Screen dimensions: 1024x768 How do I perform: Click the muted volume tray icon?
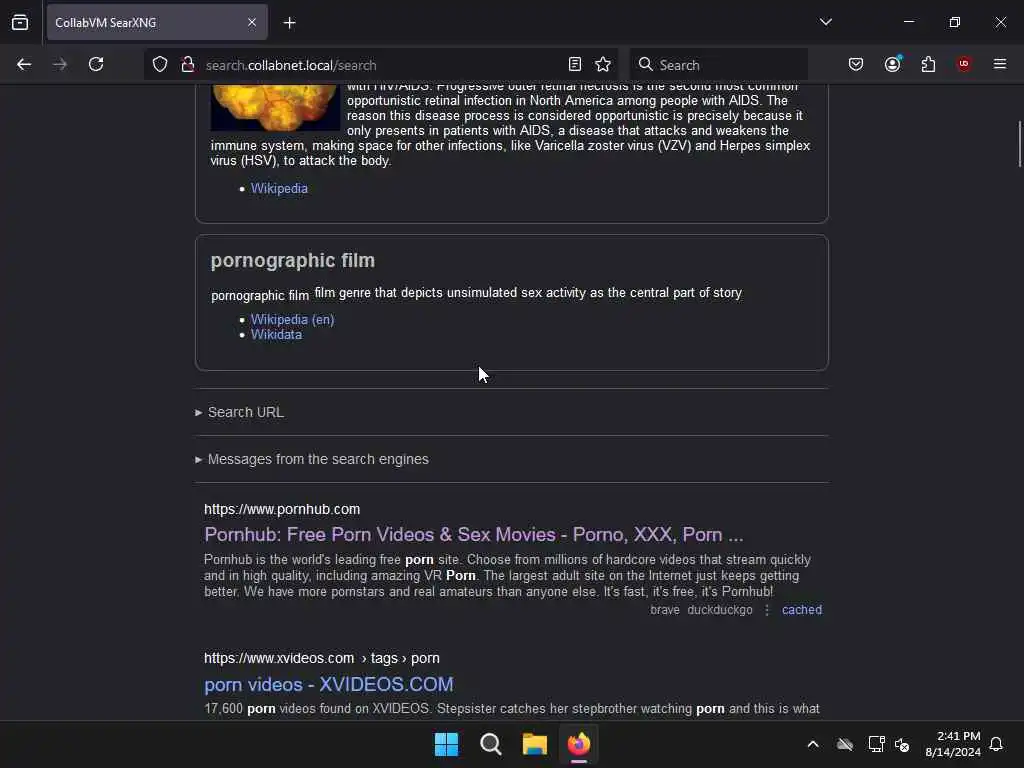click(903, 744)
